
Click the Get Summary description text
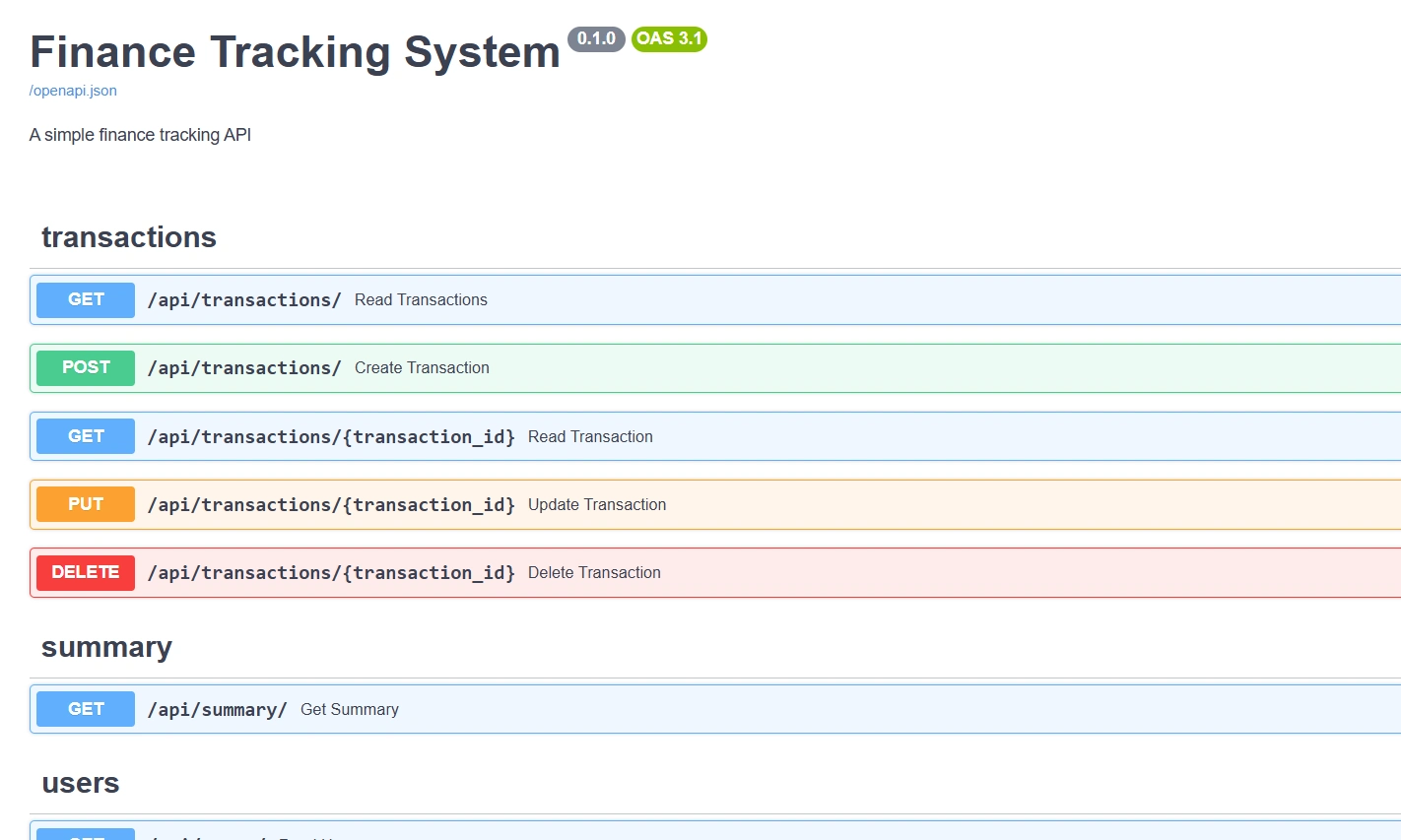coord(350,710)
